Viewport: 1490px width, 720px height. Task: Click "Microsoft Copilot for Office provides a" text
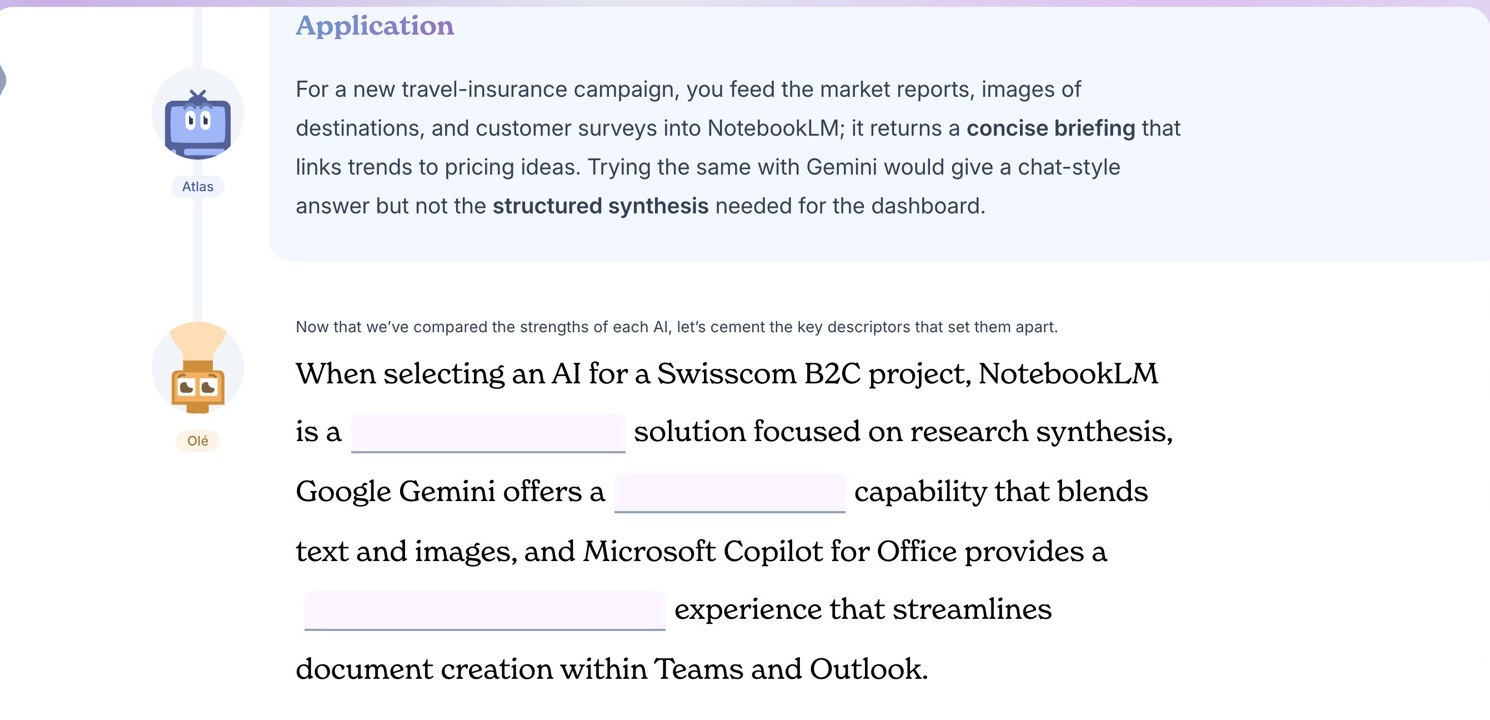[845, 551]
